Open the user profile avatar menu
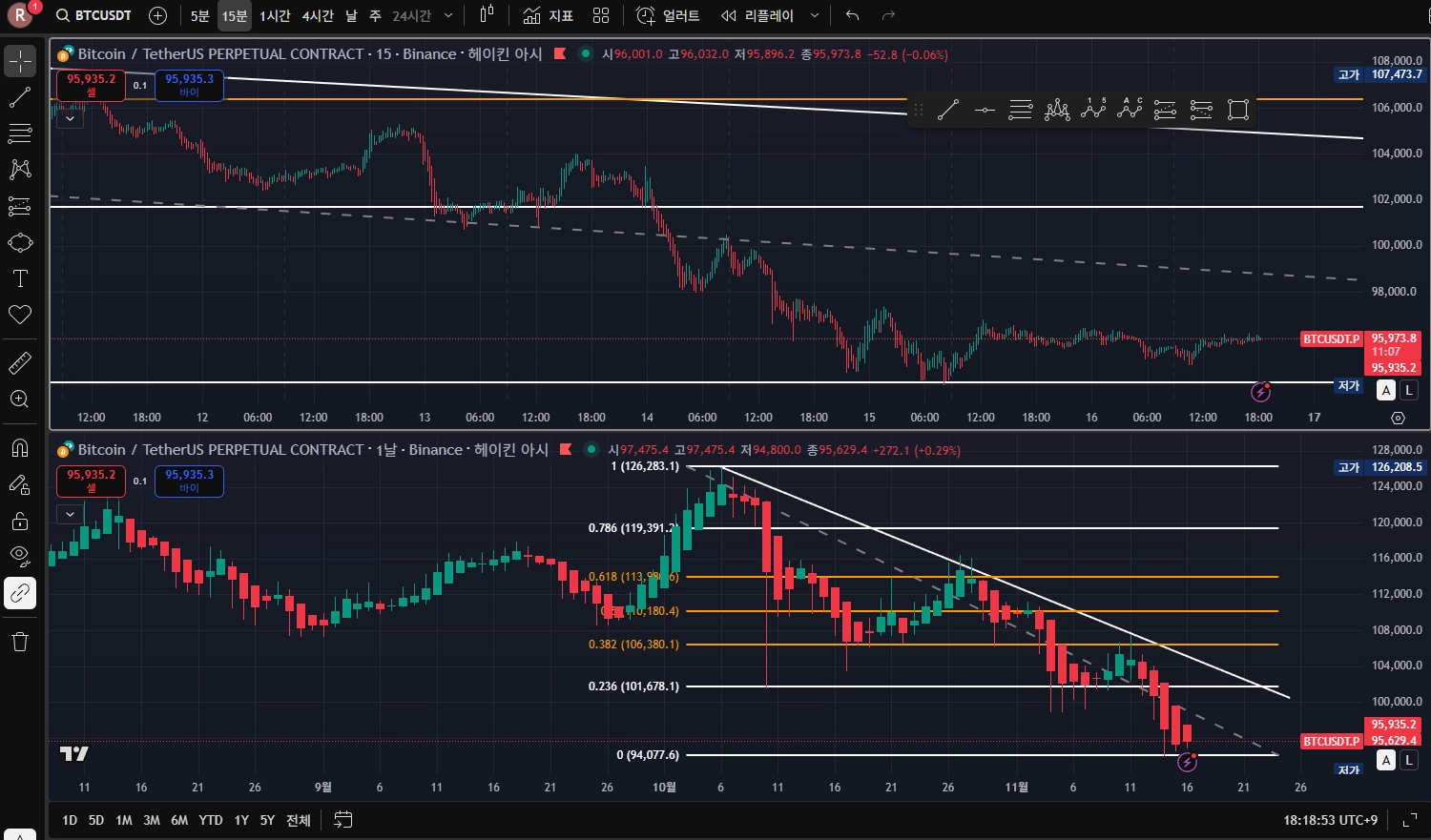The height and width of the screenshot is (840, 1431). tap(19, 15)
